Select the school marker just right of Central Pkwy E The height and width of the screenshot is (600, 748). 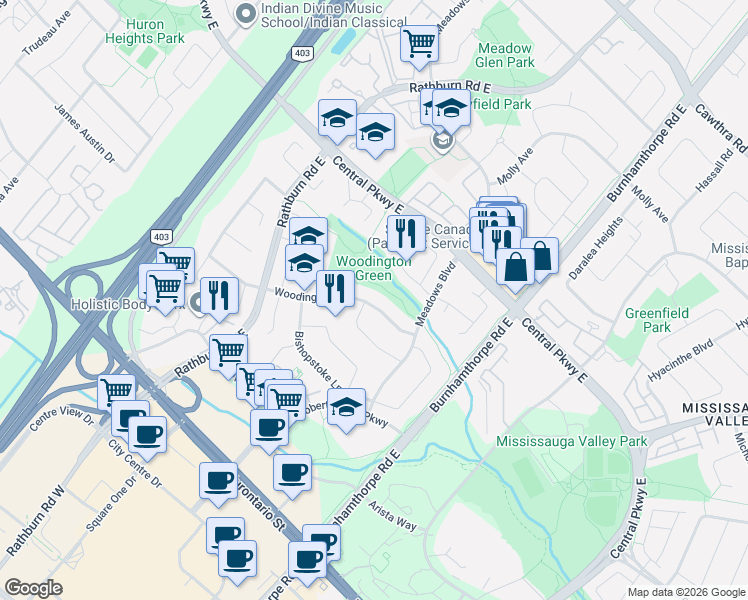(375, 133)
